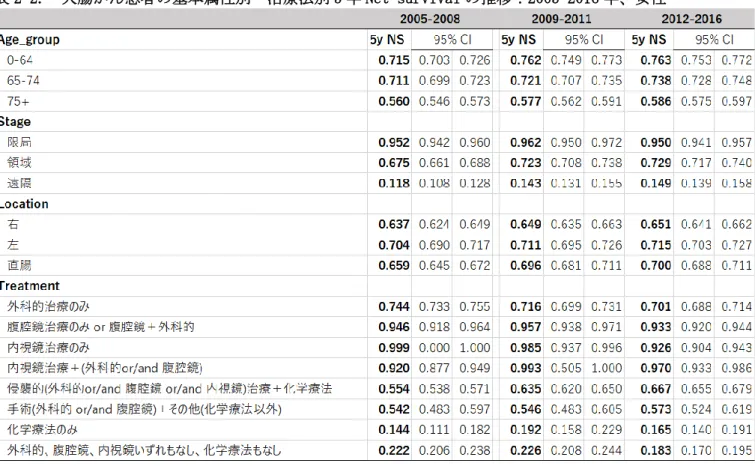Click the 内視鏡治療のみ treatment label
Image resolution: width=755 pixels, height=466 pixels.
[x=48, y=347]
